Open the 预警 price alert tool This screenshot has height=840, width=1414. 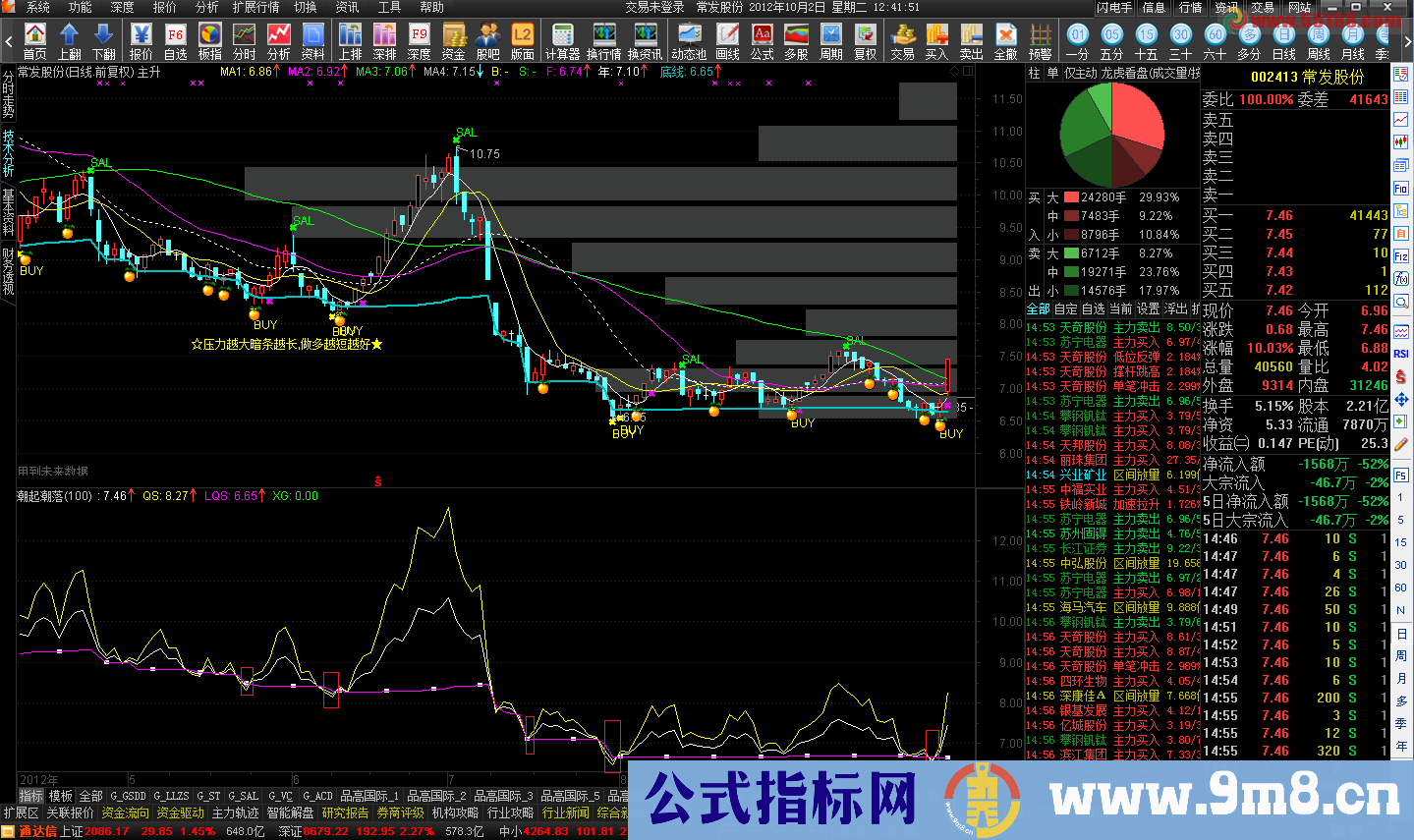(x=1042, y=41)
